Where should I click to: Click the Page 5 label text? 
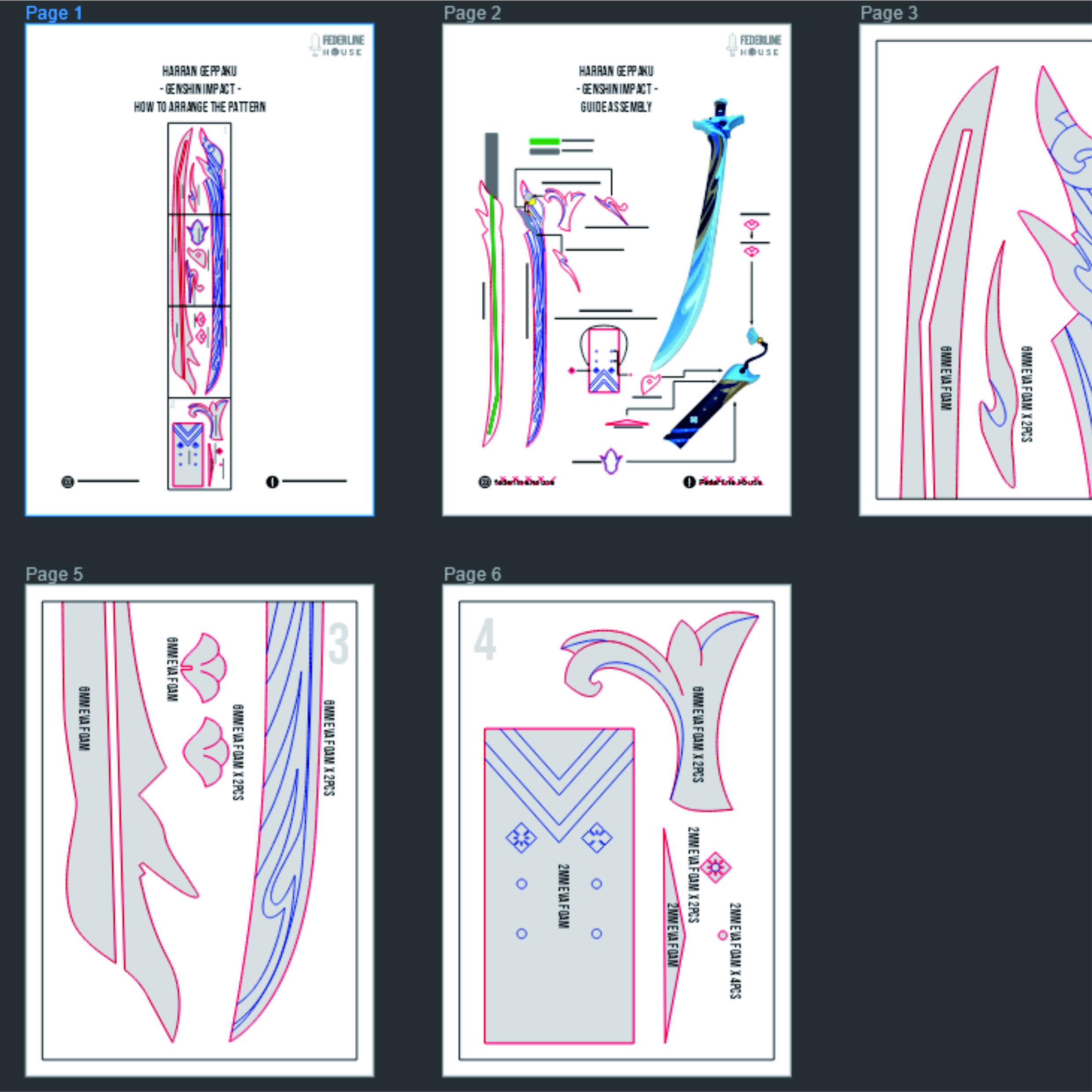pos(54,574)
